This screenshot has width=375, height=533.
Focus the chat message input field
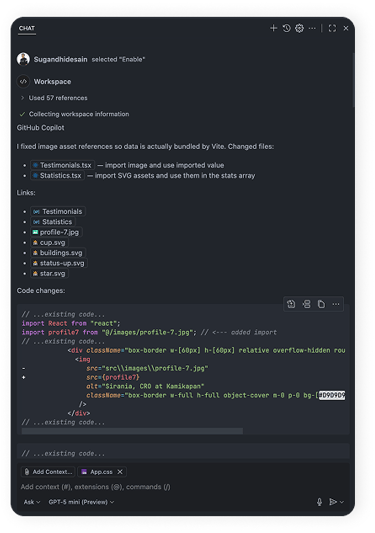coord(183,487)
